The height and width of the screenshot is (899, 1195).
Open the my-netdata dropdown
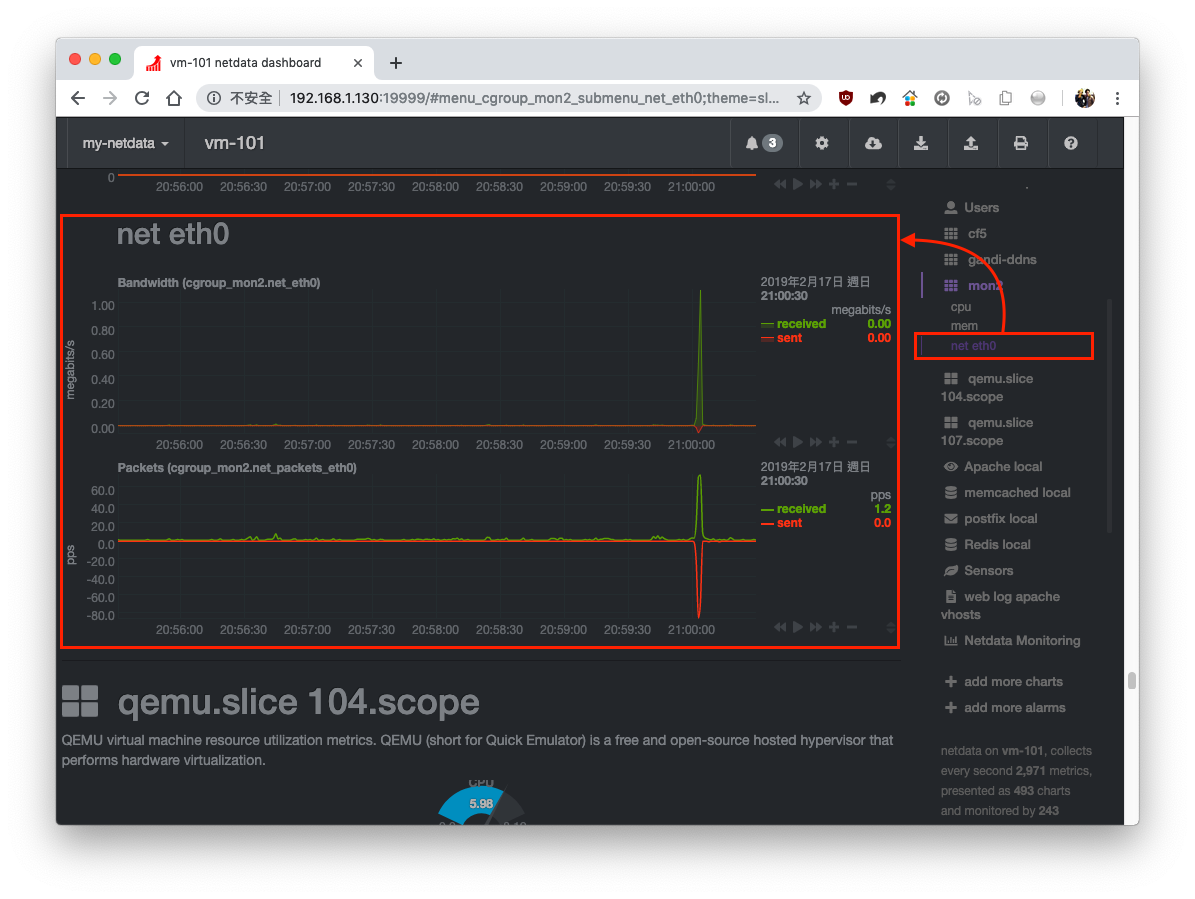point(124,142)
